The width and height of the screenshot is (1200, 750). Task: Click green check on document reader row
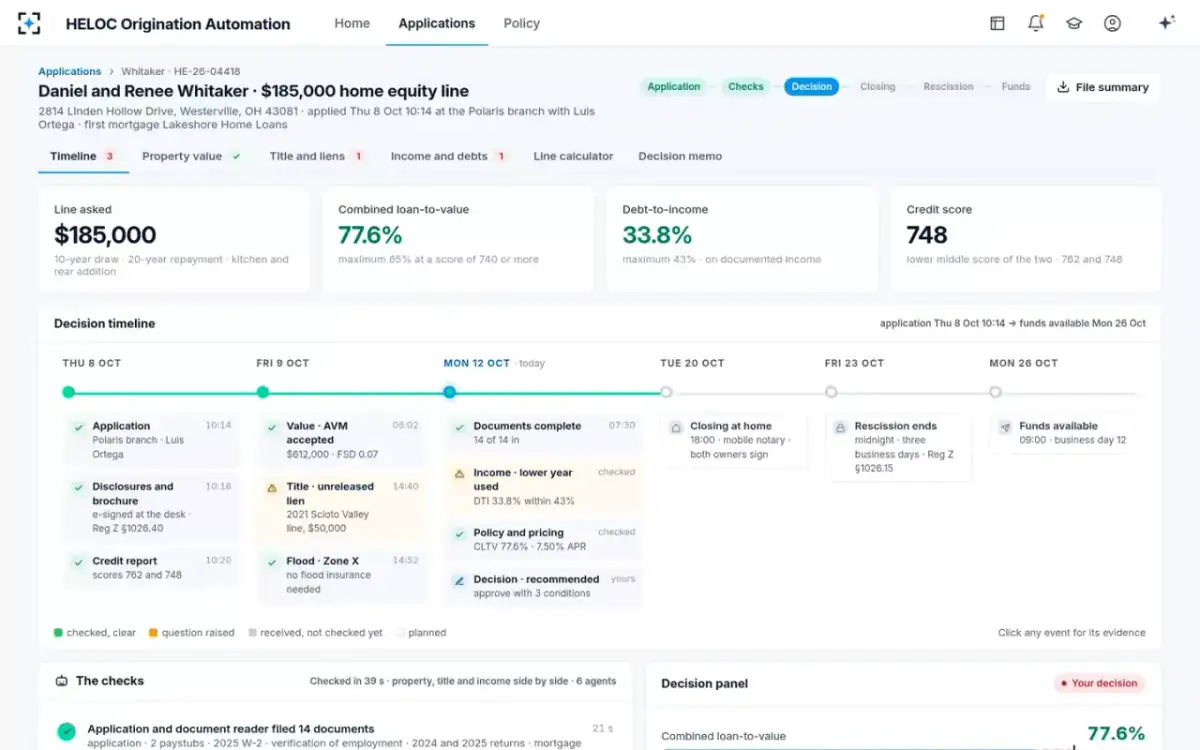(66, 731)
